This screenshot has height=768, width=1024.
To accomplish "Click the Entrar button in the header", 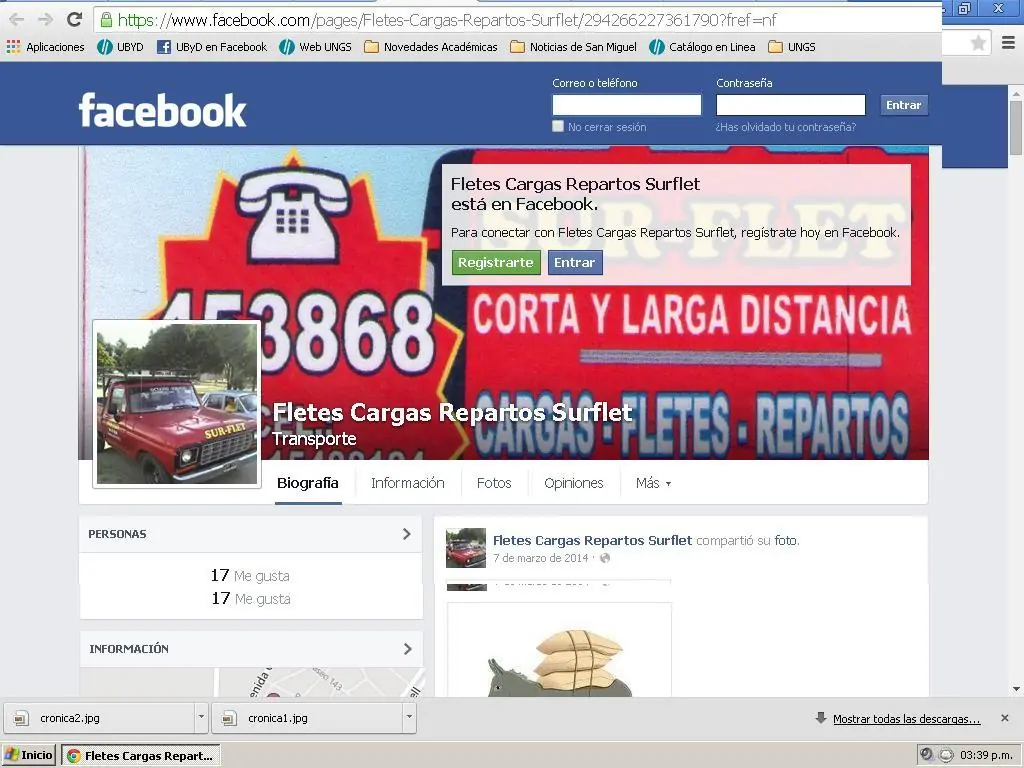I will (903, 105).
